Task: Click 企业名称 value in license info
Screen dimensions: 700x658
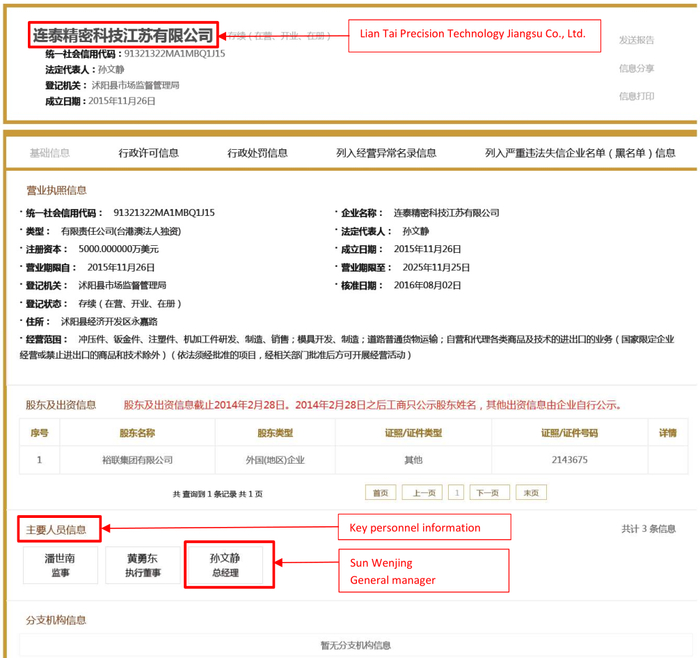Action: coord(446,213)
